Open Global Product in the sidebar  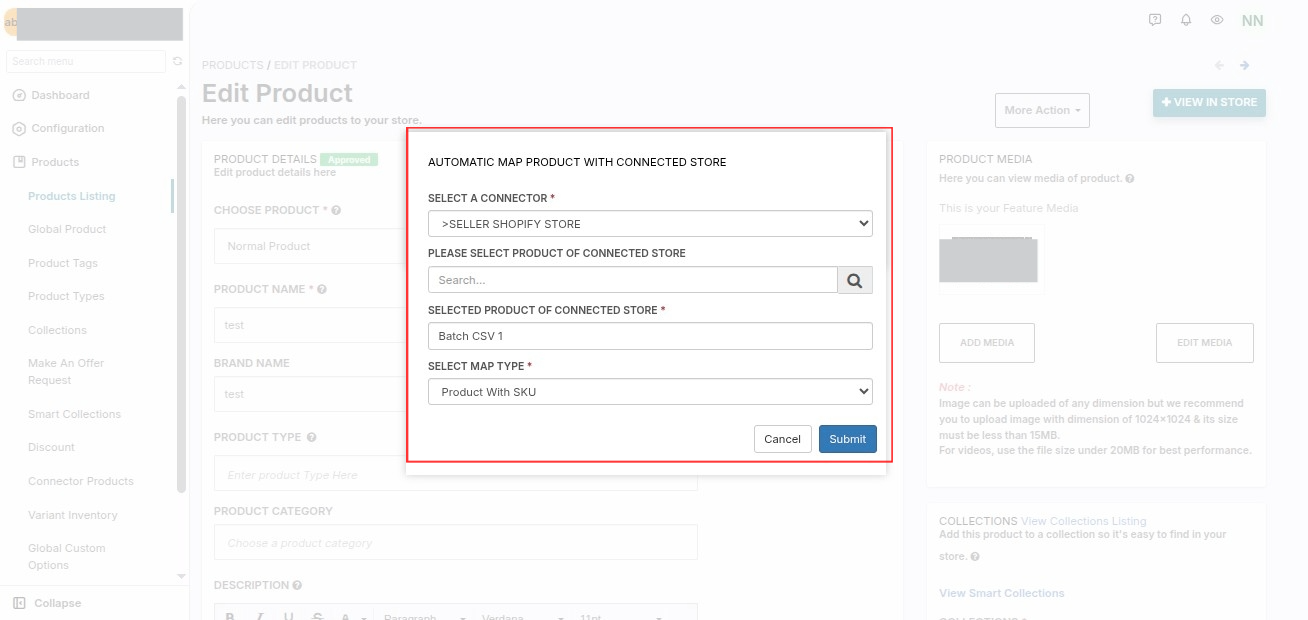coord(67,229)
